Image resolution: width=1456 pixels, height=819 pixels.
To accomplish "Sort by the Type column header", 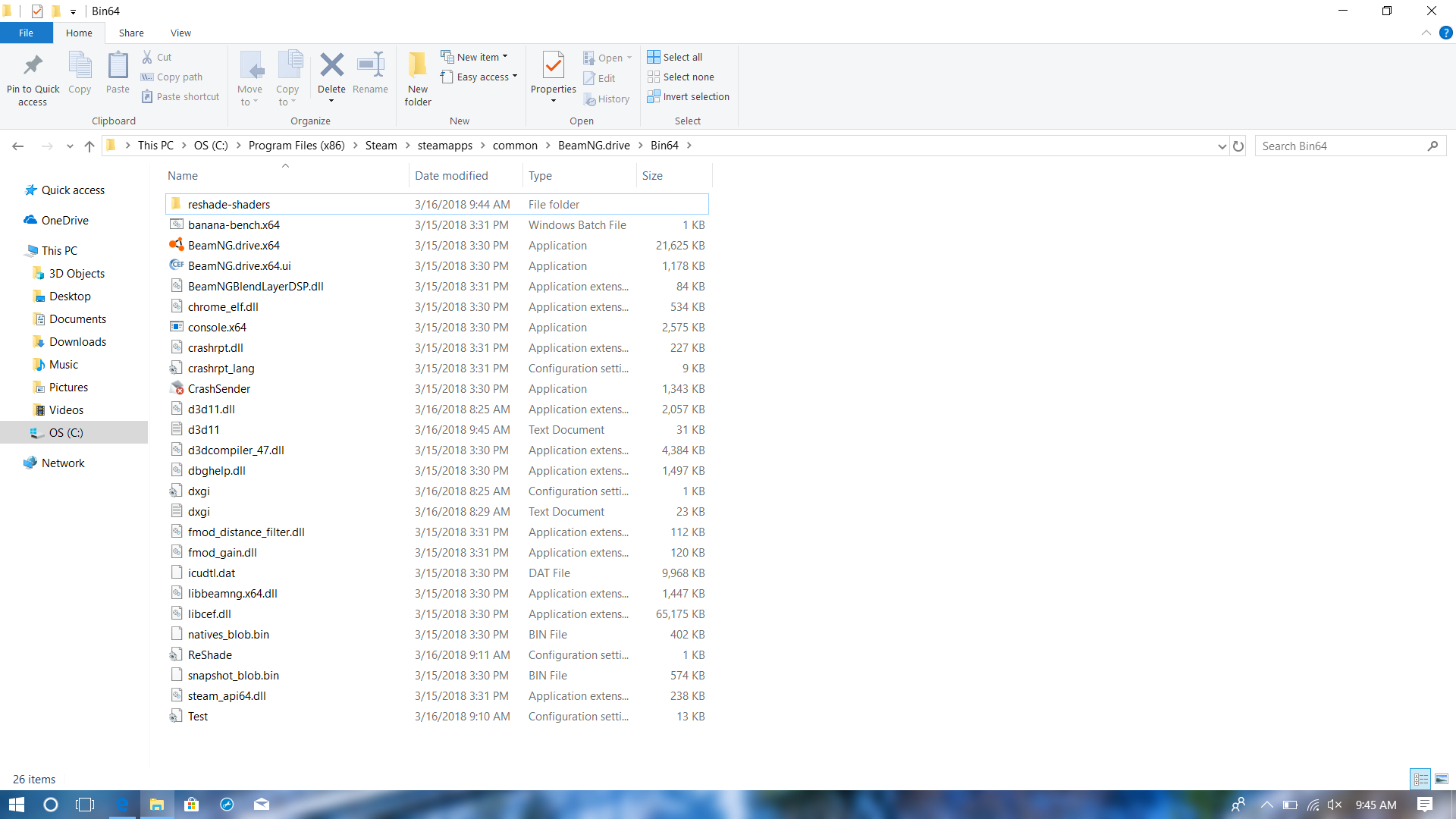I will 579,175.
